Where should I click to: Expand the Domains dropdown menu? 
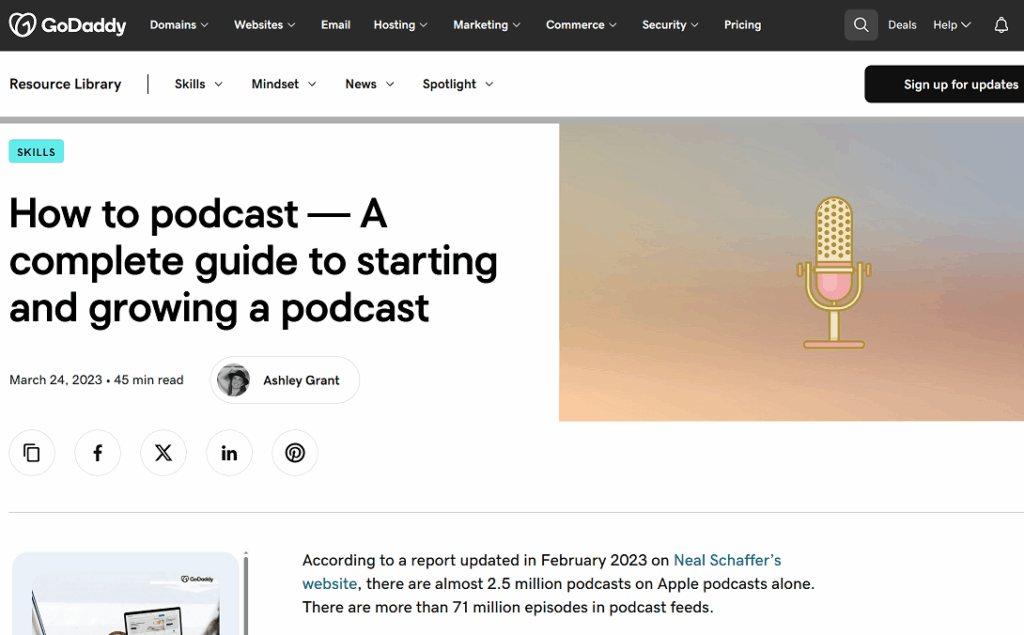pos(179,25)
